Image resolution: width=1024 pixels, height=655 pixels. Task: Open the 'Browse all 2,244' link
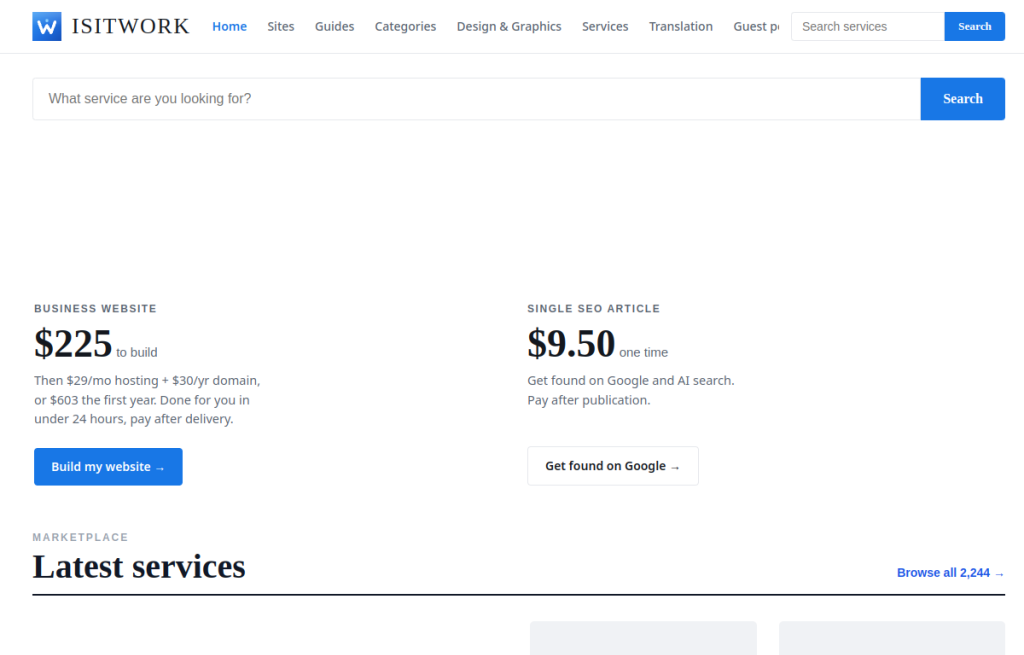(950, 573)
